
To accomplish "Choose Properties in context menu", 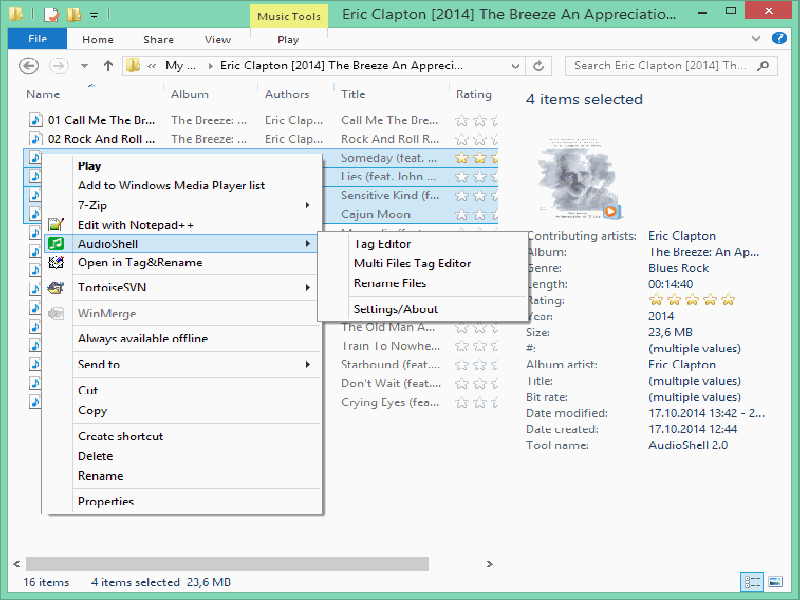I will pyautogui.click(x=106, y=502).
